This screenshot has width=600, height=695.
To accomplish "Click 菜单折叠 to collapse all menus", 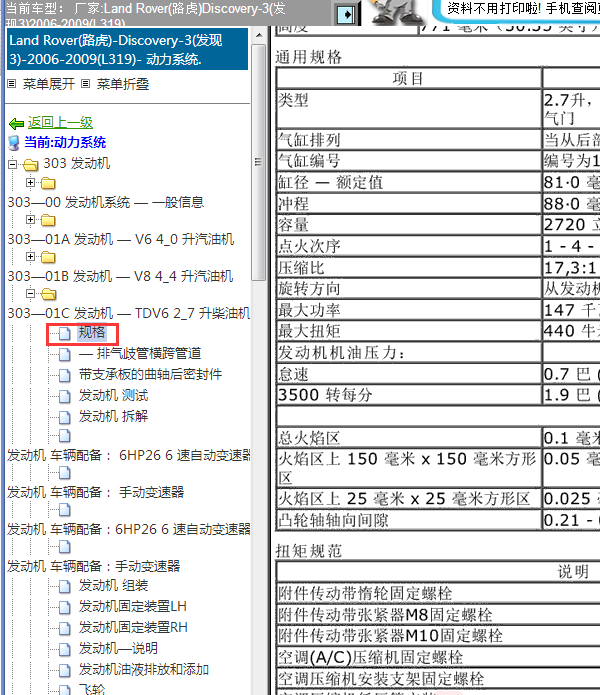I will tap(123, 84).
